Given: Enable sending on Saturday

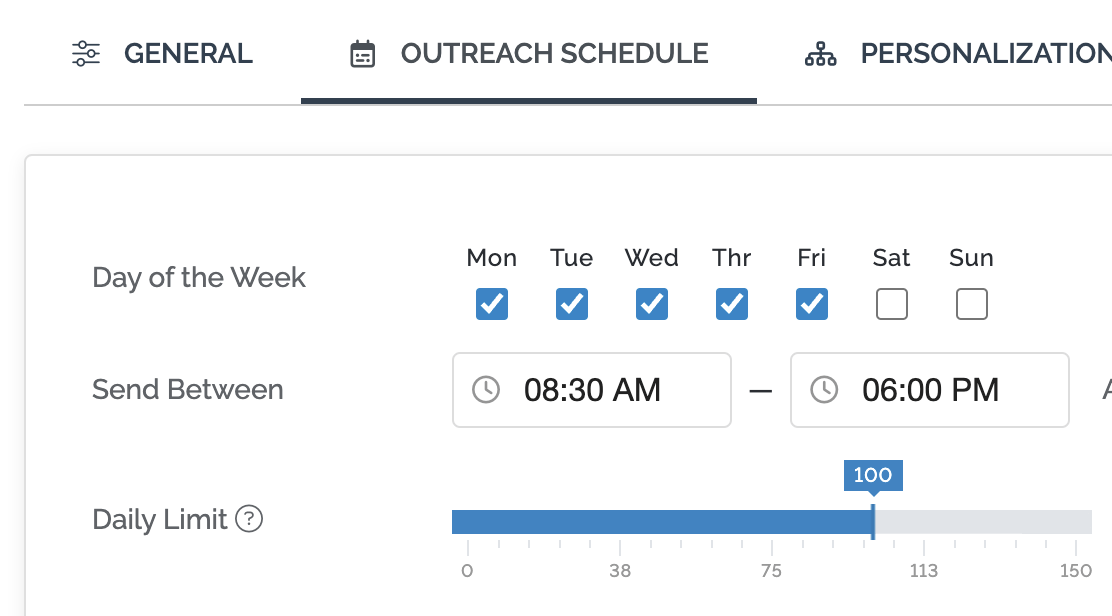Looking at the screenshot, I should tap(891, 304).
